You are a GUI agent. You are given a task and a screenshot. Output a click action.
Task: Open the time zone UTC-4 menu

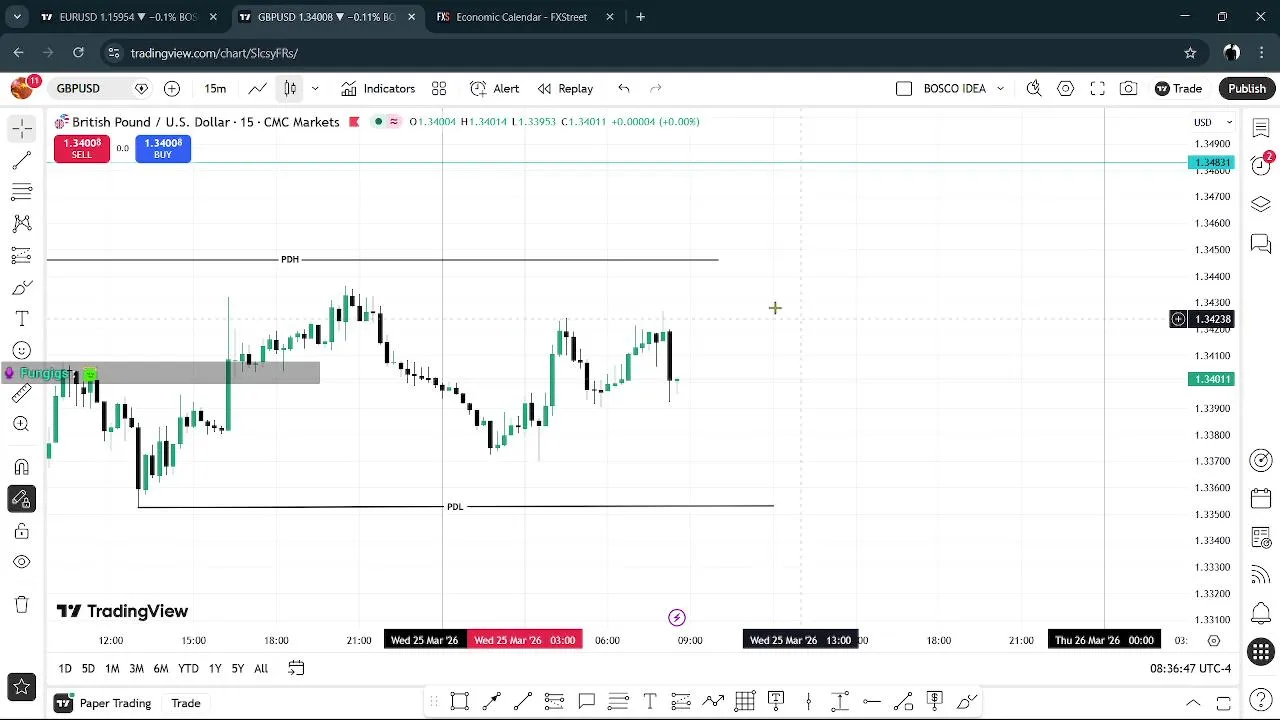1190,668
